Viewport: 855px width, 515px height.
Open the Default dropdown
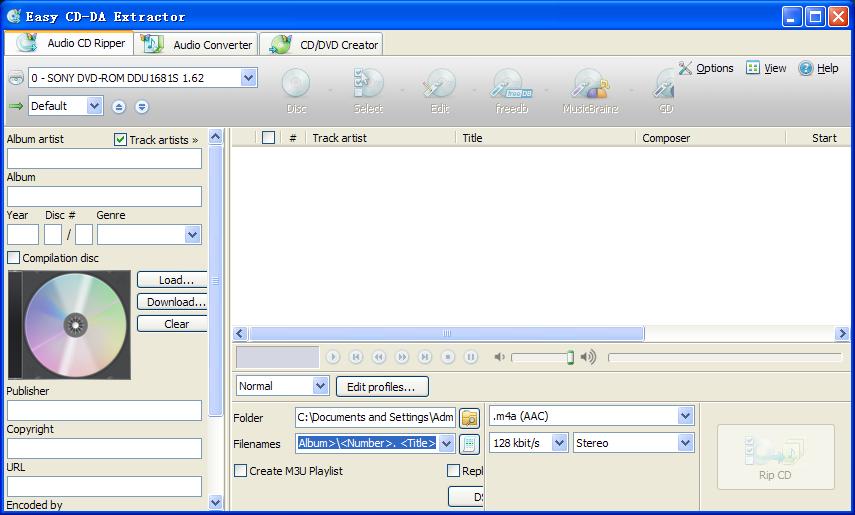click(x=95, y=106)
